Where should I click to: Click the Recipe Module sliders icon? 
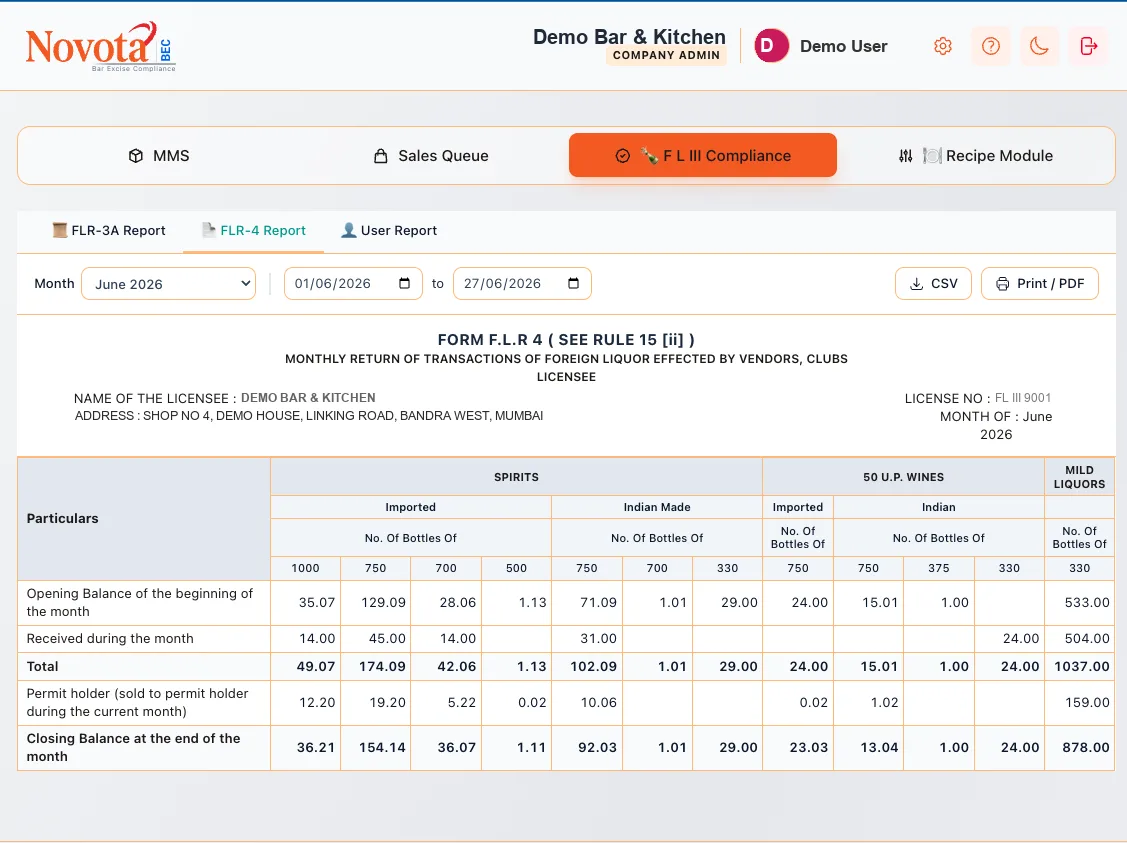pos(906,156)
